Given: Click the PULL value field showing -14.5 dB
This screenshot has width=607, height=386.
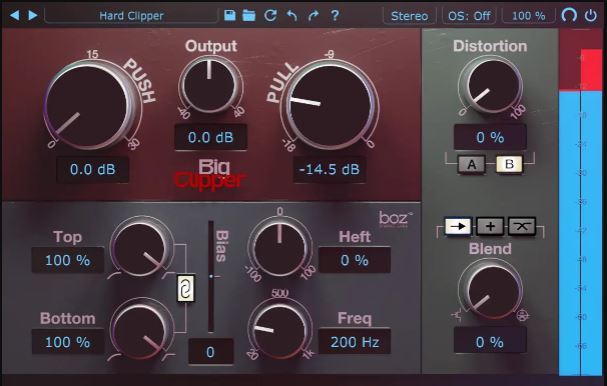Looking at the screenshot, I should point(330,170).
